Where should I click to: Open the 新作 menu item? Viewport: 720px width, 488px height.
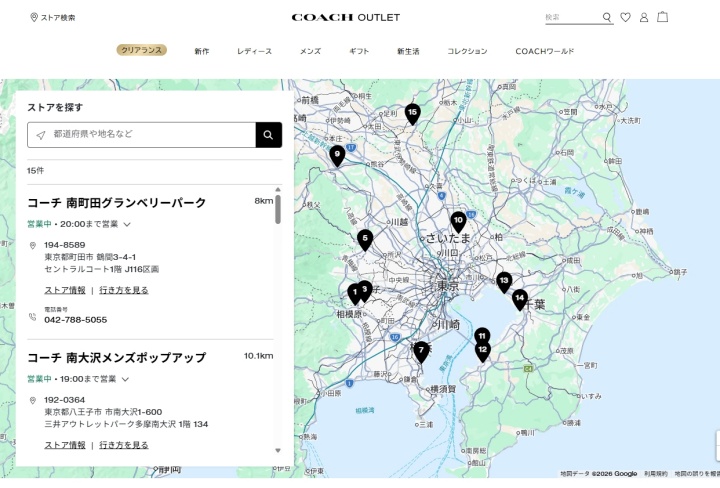point(202,51)
